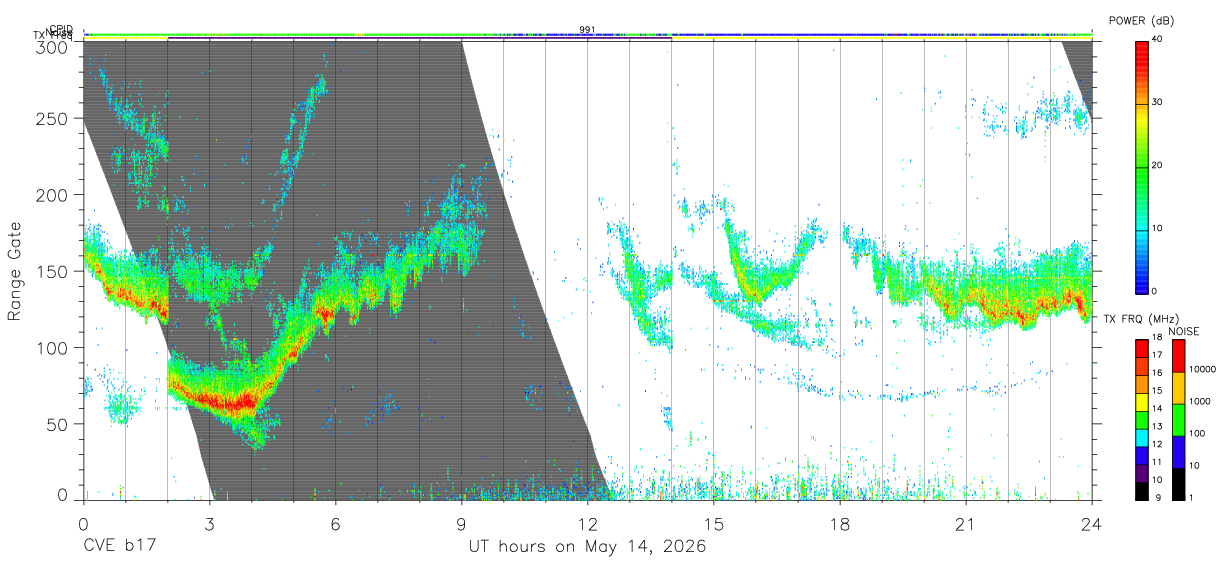Click the 12 tick on UT hours axis
Screen dimensions: 1228x567
click(x=588, y=524)
